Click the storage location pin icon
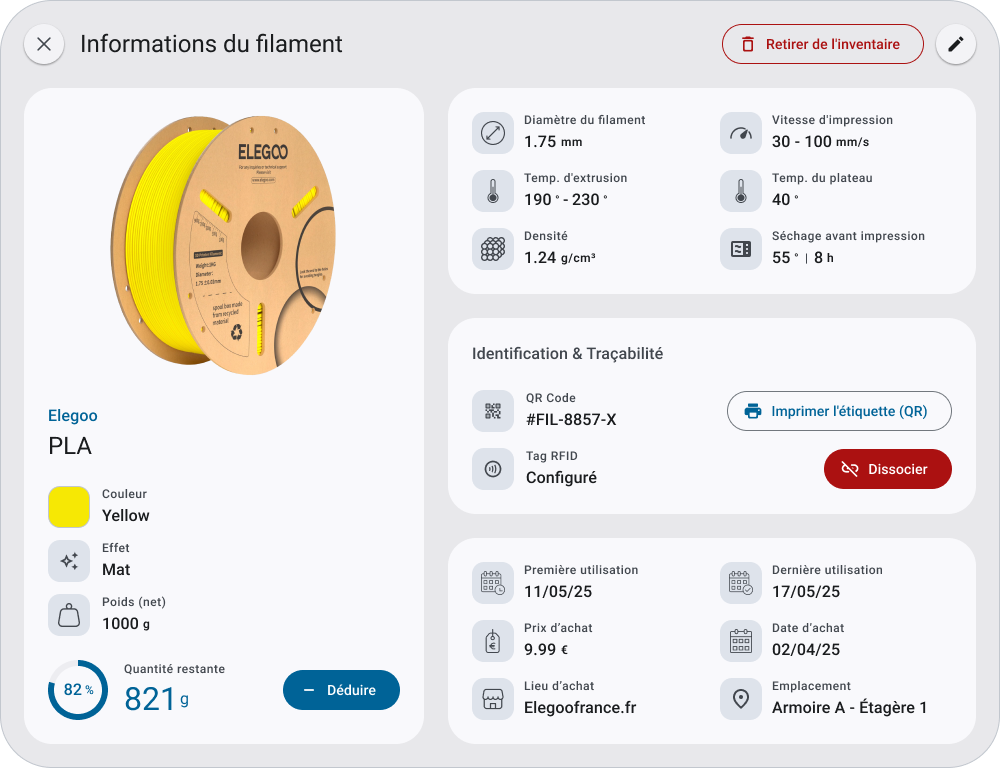Image resolution: width=1000 pixels, height=768 pixels. point(740,698)
